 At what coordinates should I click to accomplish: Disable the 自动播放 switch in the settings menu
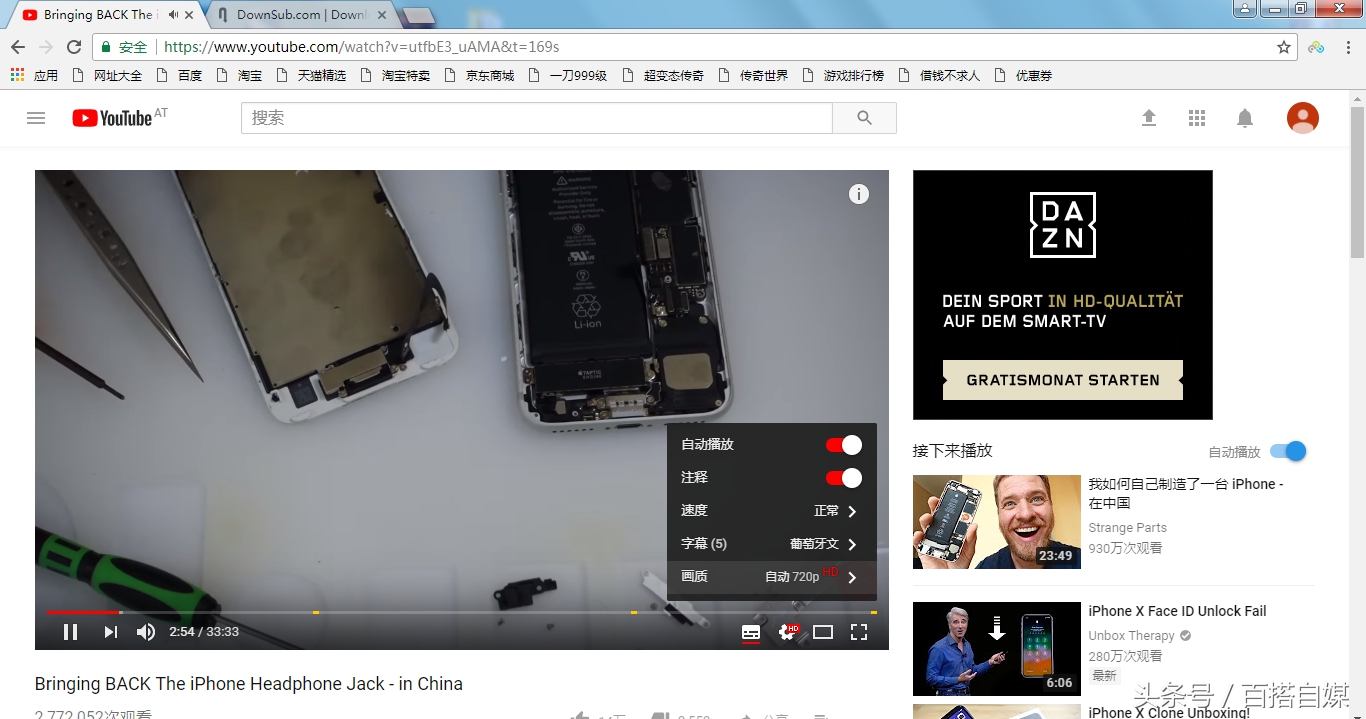coord(842,444)
